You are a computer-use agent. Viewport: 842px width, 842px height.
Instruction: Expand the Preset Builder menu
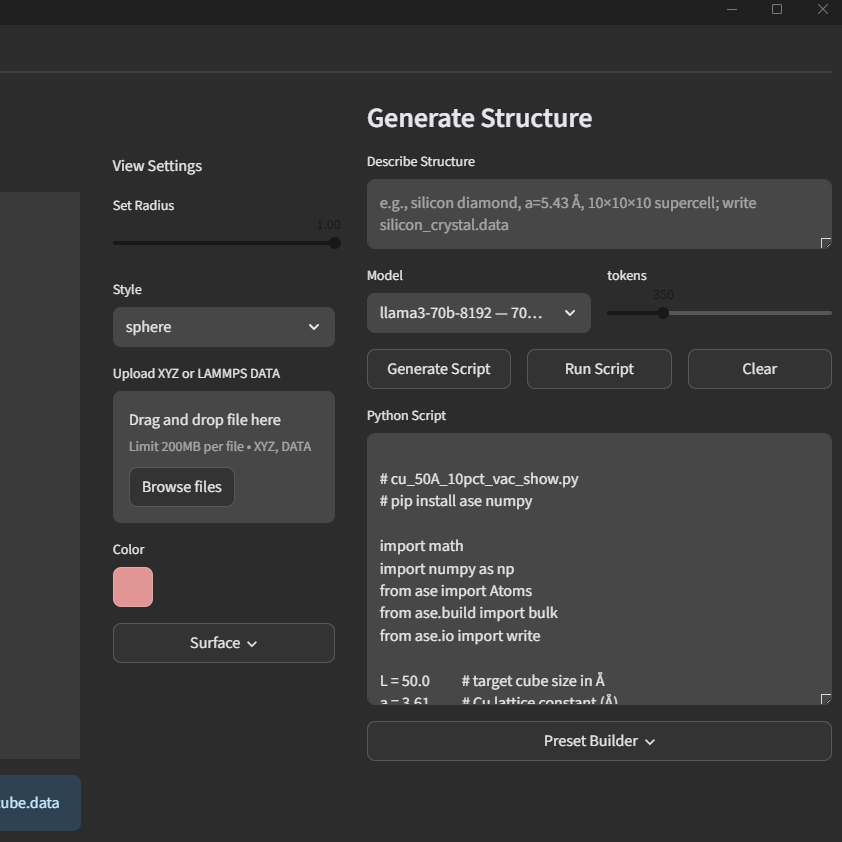(599, 741)
